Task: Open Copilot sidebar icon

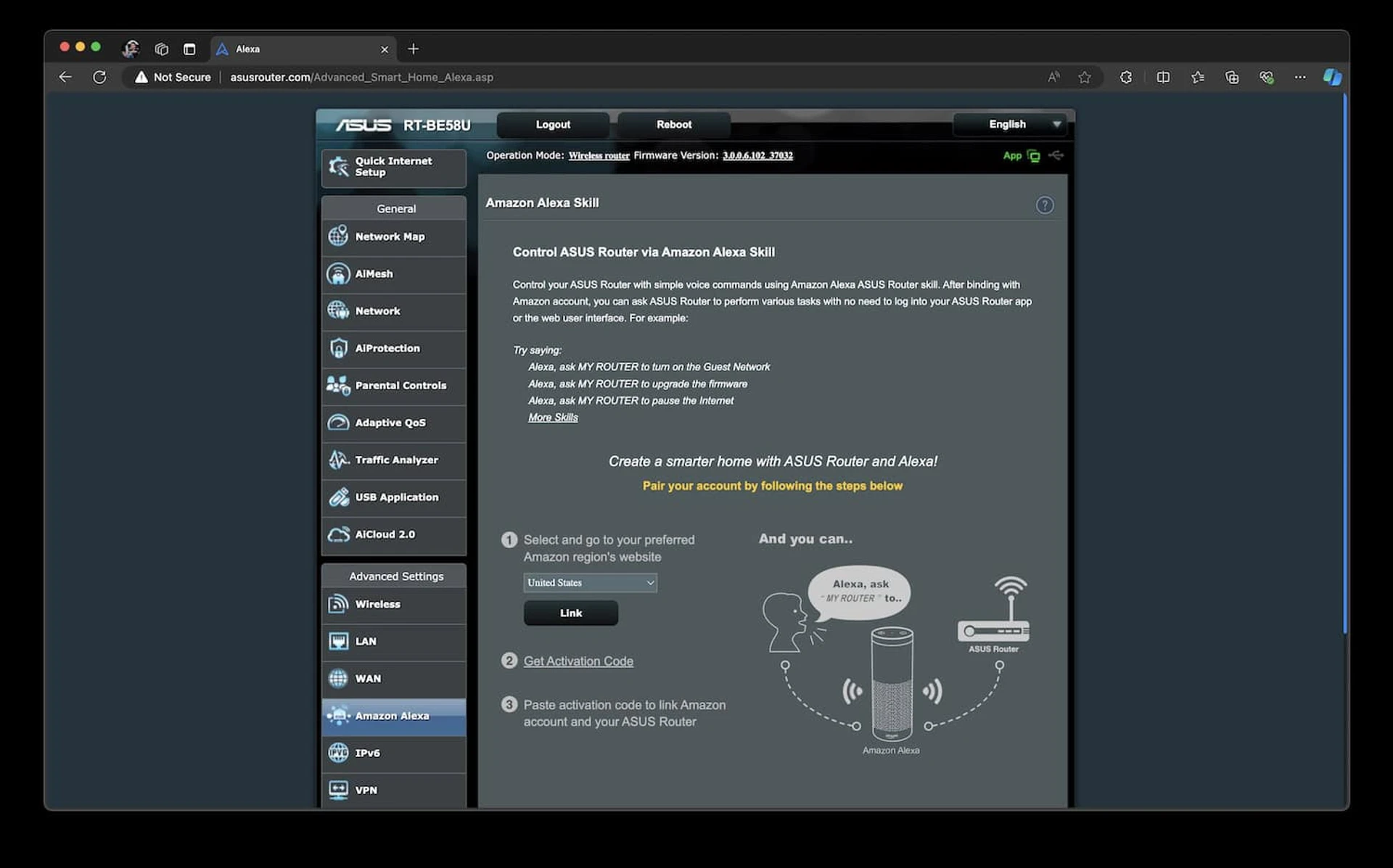Action: click(x=1332, y=77)
